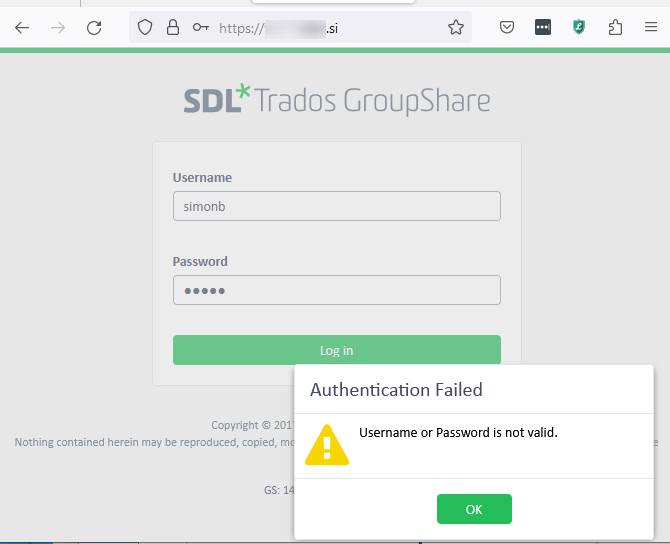Focus the Password input field
This screenshot has height=544, width=670.
[x=337, y=290]
